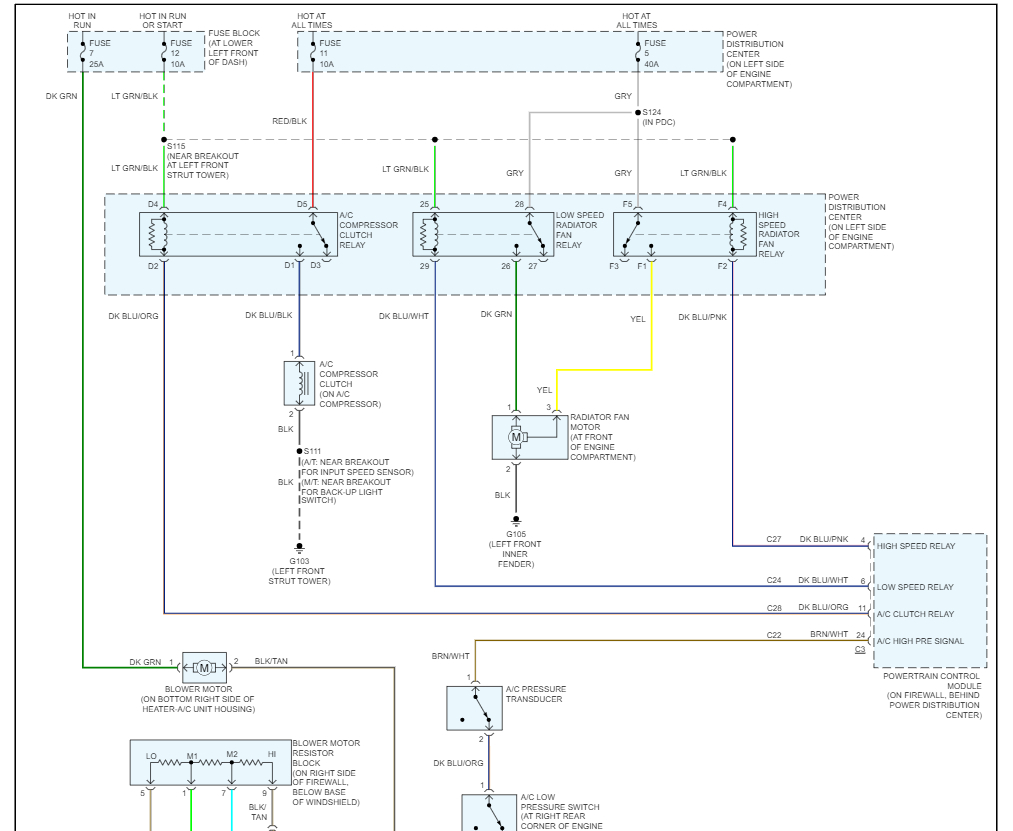Viewport: 1013px width, 831px height.
Task: Select the S115 splice dot
Action: coord(164,140)
